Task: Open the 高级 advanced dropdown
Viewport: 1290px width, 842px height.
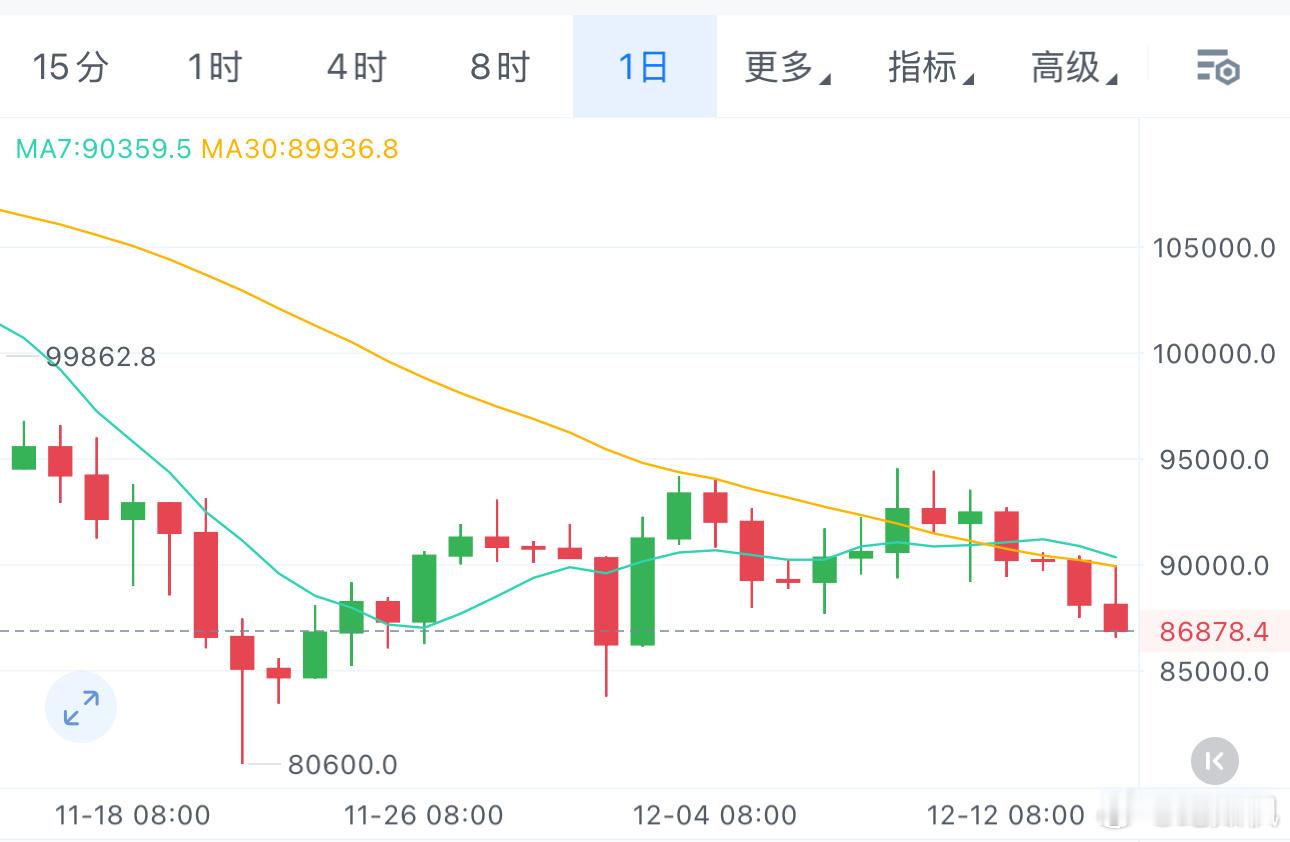Action: point(1073,67)
